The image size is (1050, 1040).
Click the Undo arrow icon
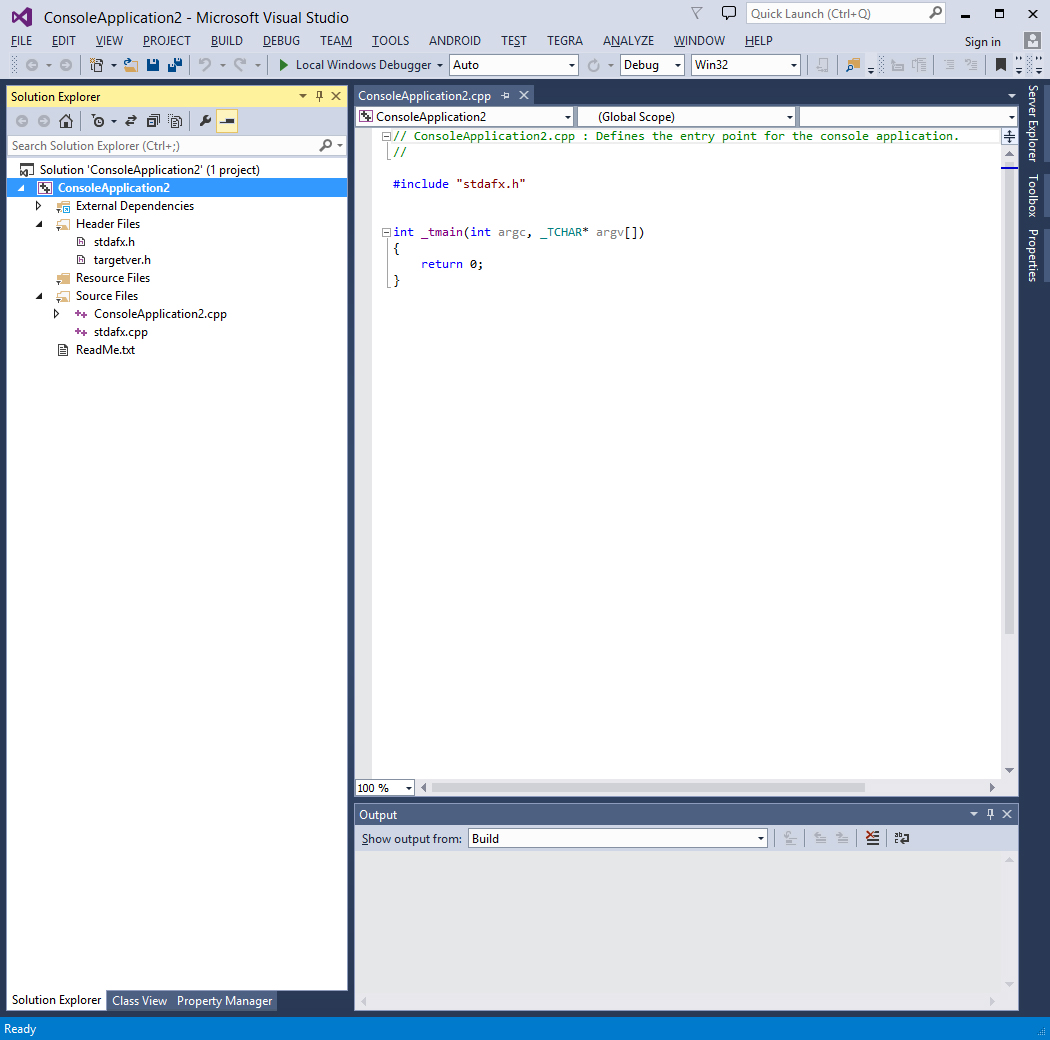(205, 65)
